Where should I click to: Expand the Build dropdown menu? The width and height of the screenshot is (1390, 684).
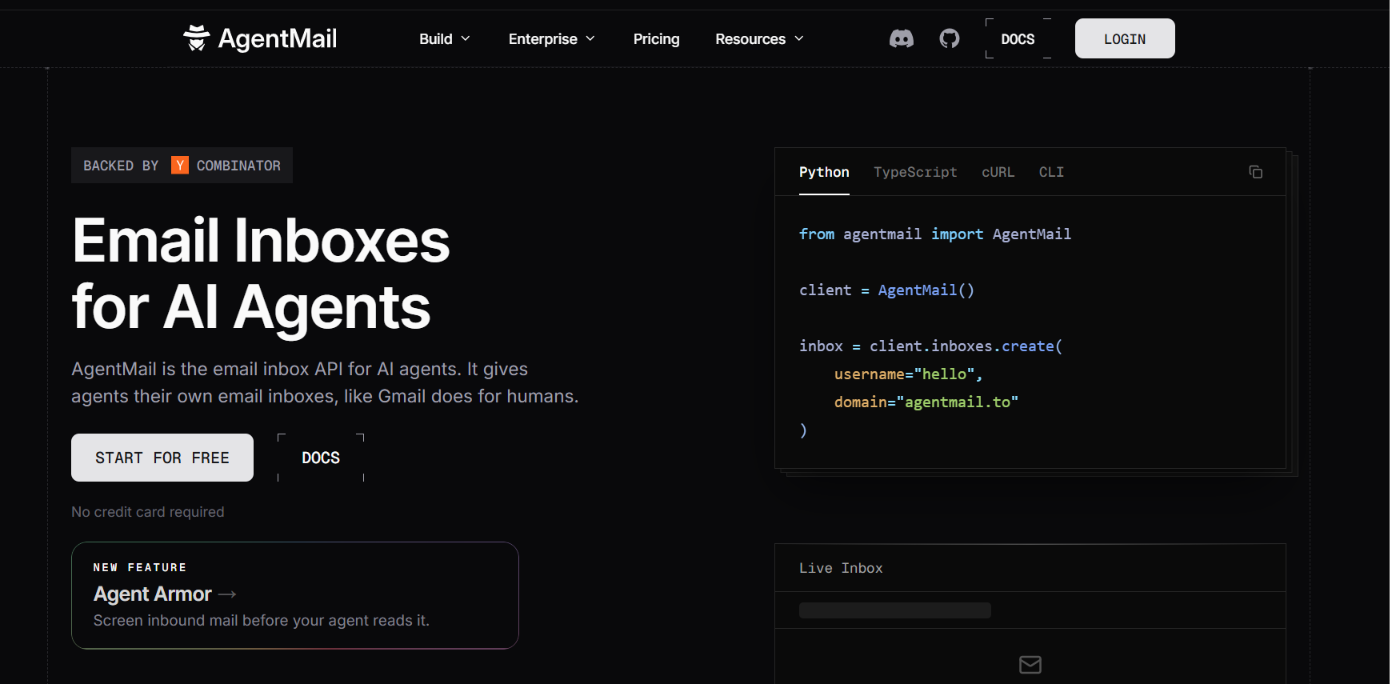pos(444,39)
